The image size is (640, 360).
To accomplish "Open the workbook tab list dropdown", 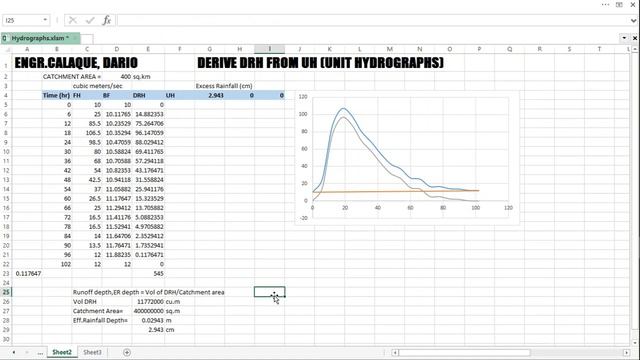I will (624, 38).
